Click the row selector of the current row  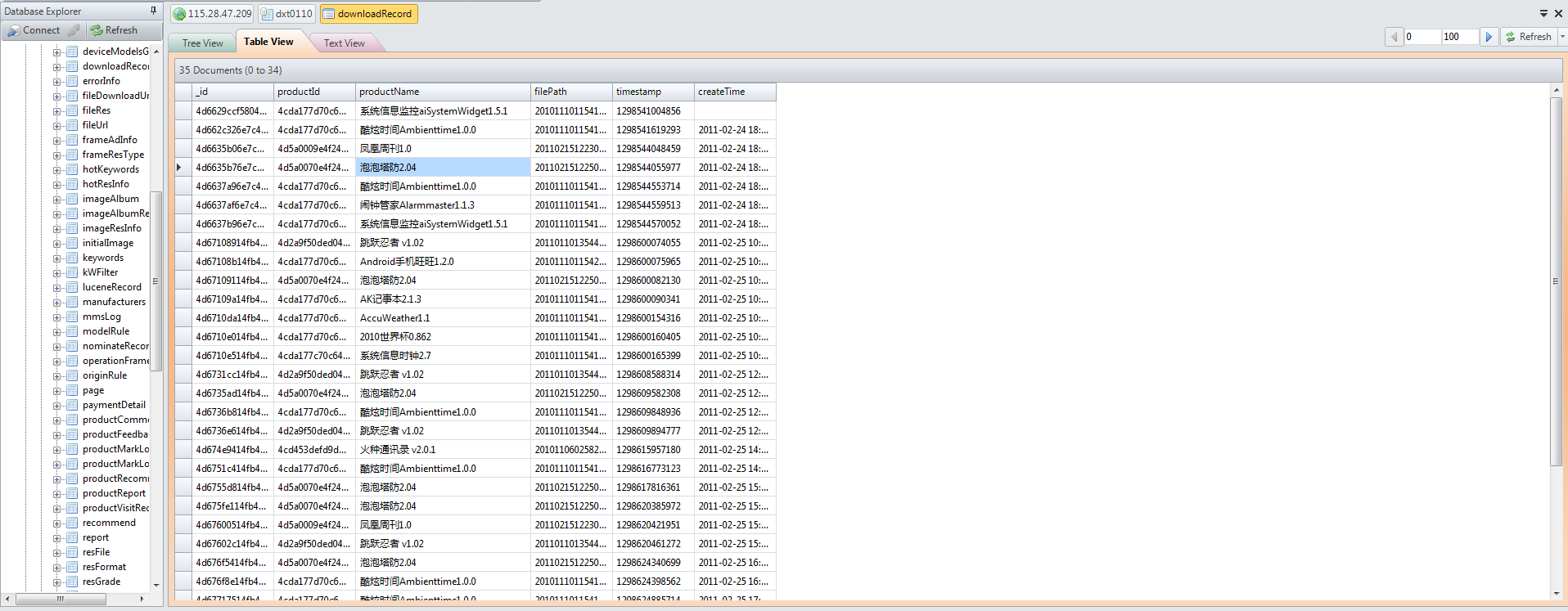(x=183, y=168)
